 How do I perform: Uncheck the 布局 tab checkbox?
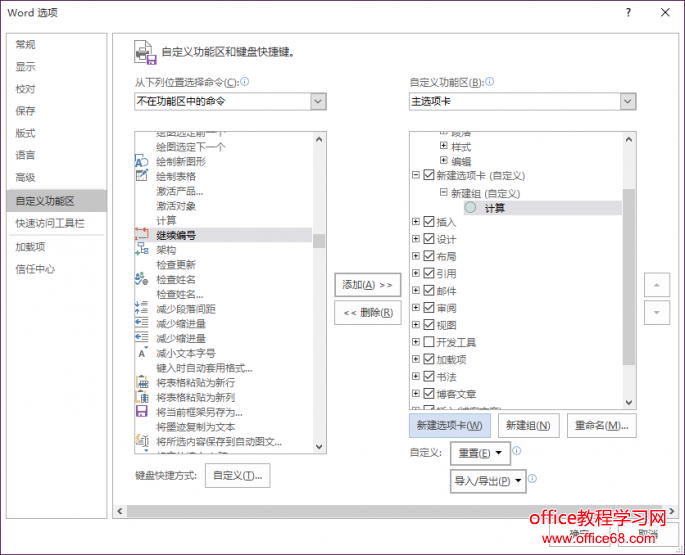[429, 256]
